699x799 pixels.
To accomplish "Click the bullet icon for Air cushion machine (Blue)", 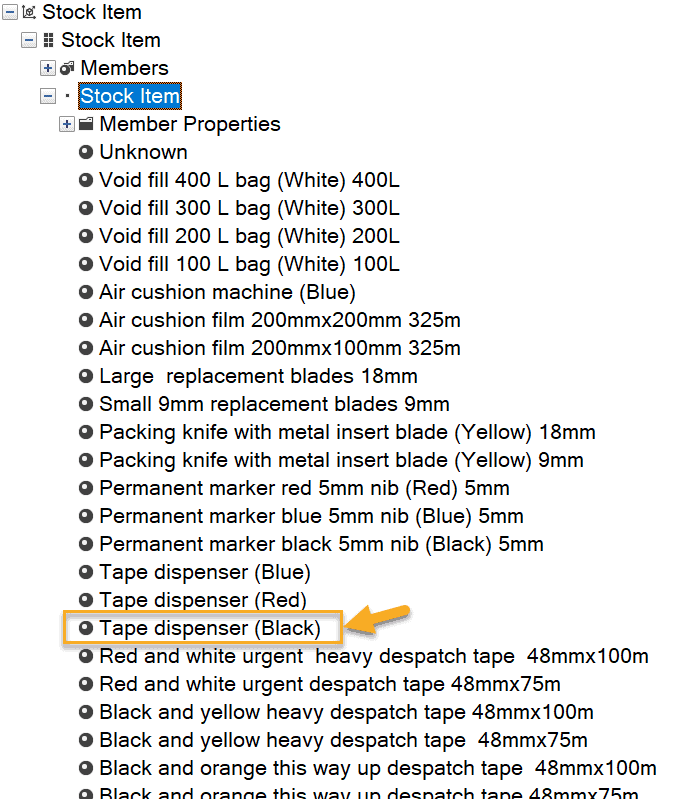I will [x=86, y=293].
